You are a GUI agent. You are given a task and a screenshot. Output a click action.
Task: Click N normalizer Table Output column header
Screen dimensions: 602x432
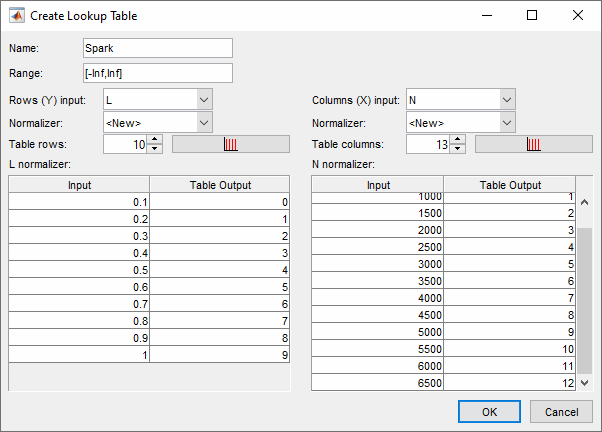coord(510,185)
